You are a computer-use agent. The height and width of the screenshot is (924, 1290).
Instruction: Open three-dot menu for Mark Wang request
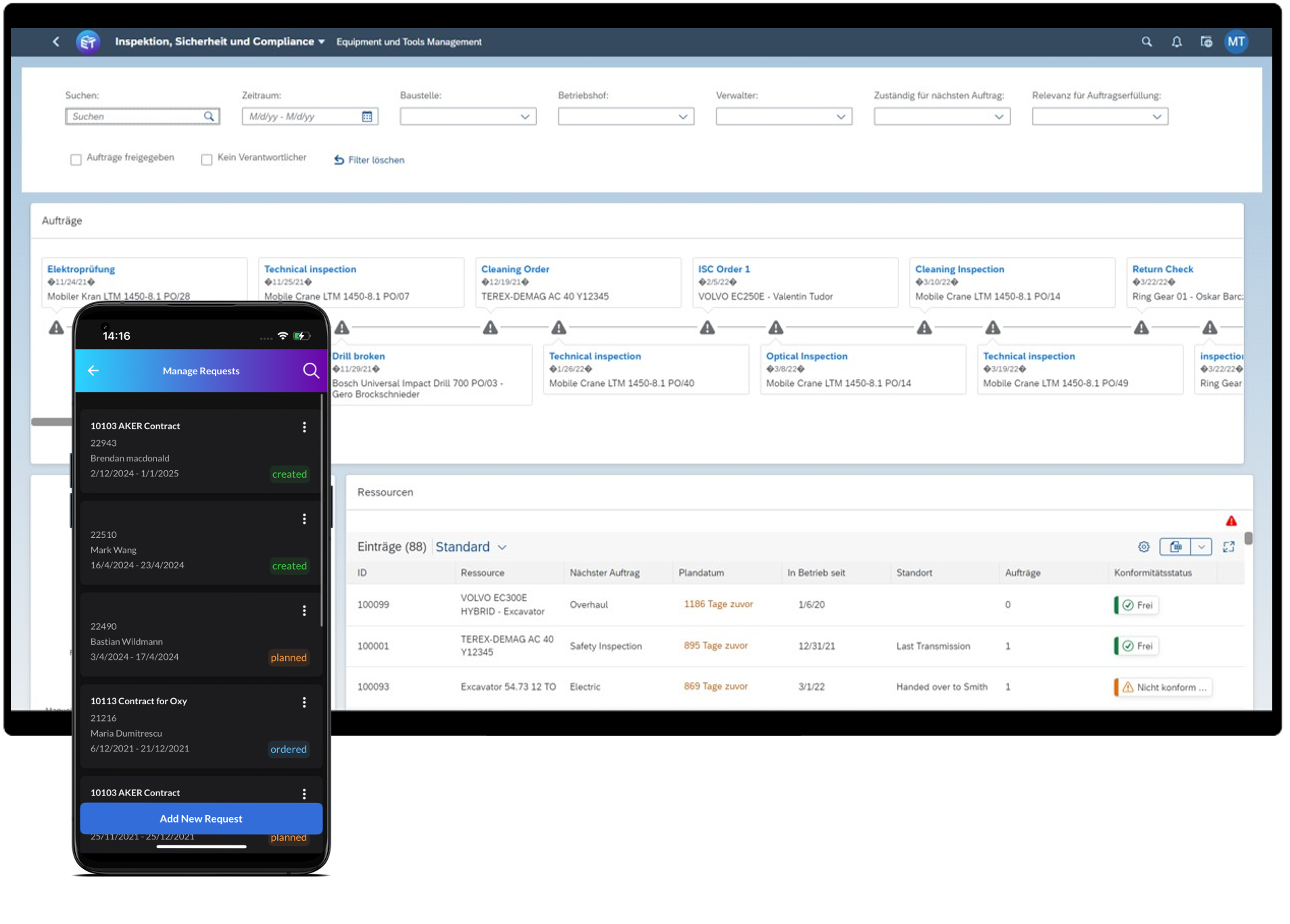click(304, 519)
